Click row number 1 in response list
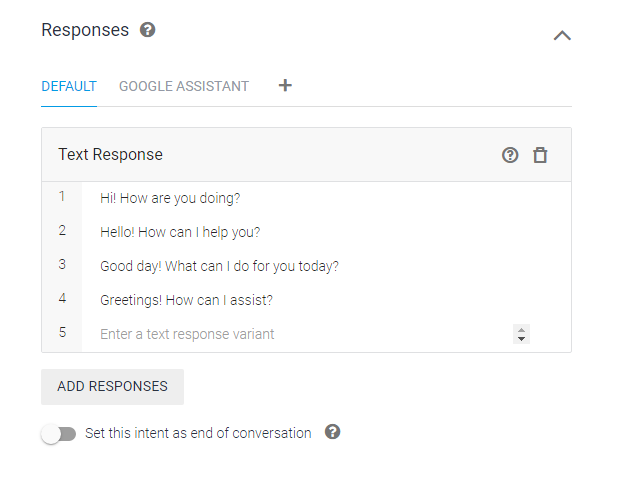This screenshot has width=618, height=478. pos(62,197)
